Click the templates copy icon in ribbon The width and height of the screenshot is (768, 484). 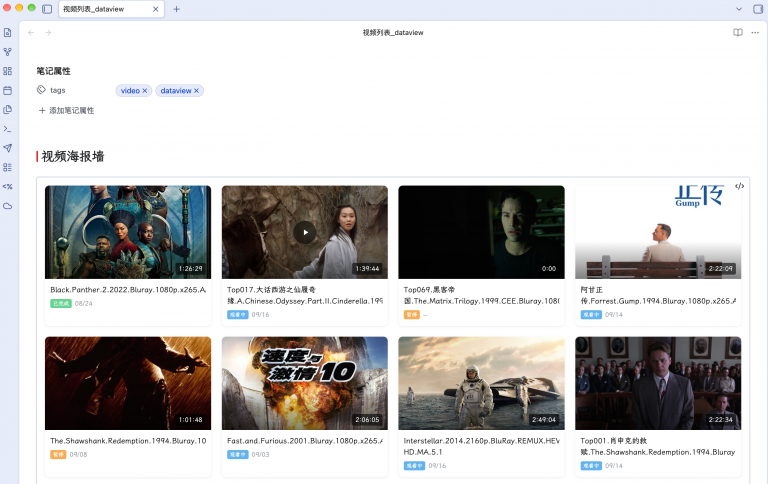[7, 110]
